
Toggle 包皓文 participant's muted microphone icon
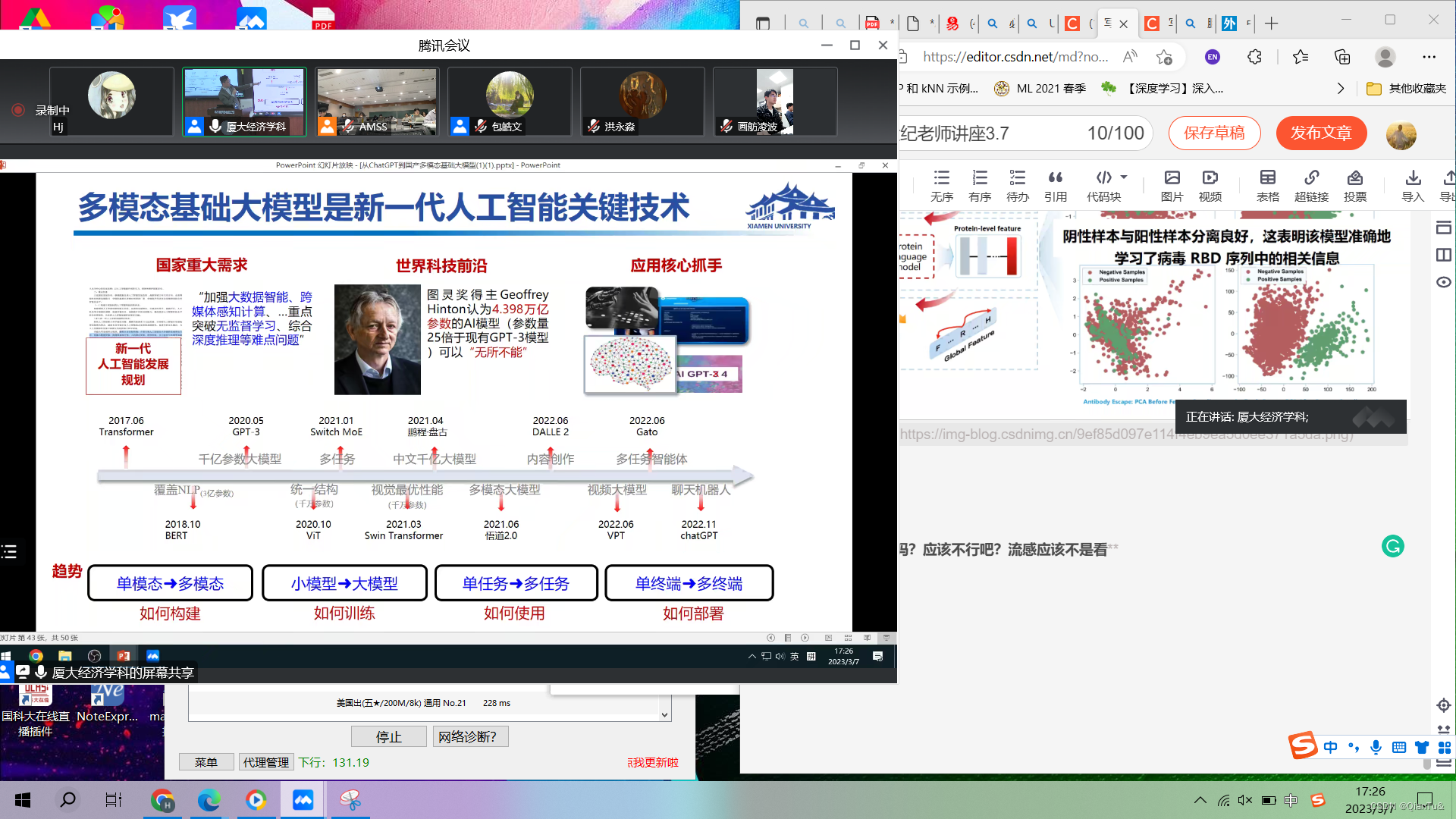click(481, 126)
